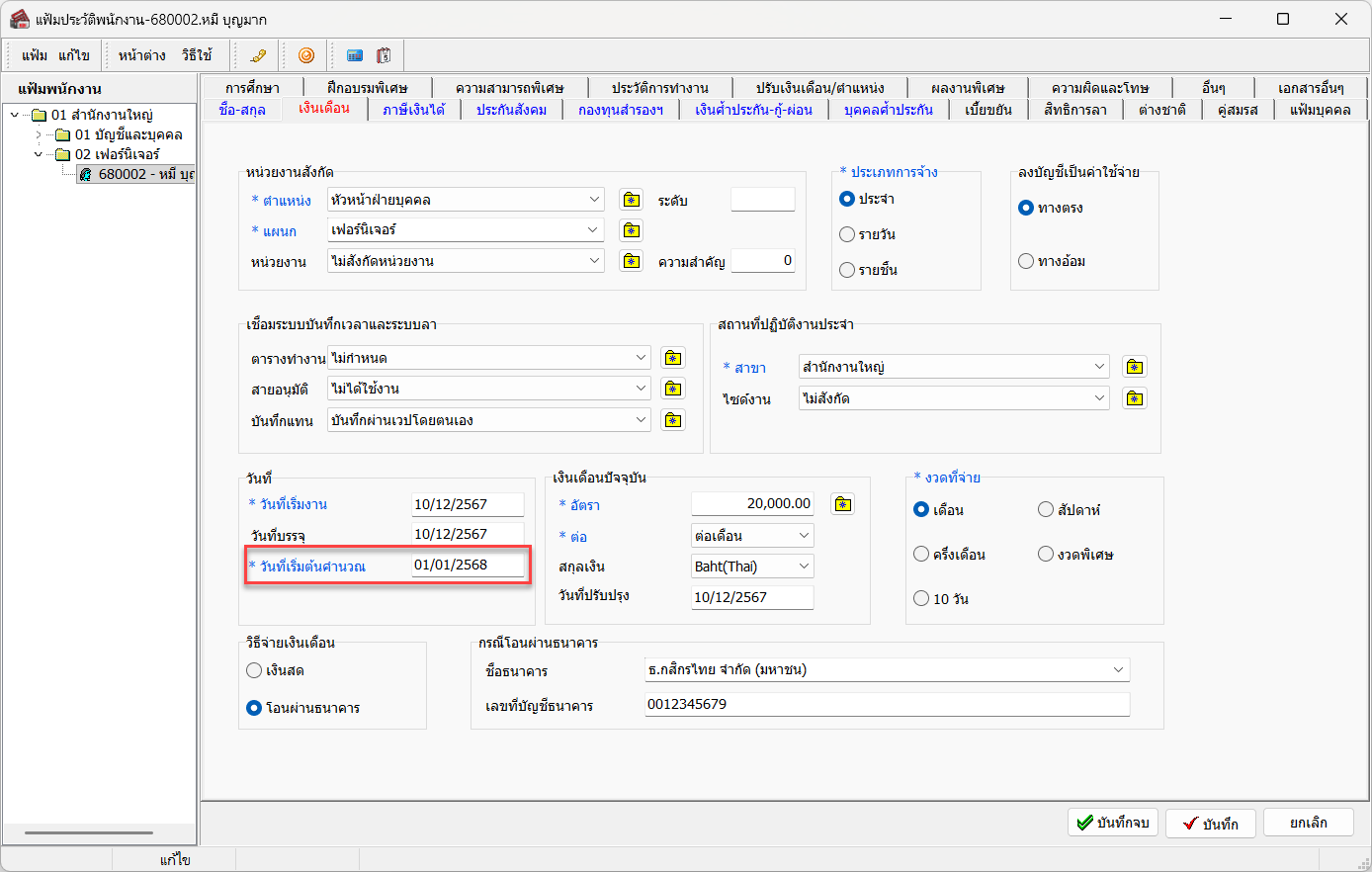Screen dimensions: 1372x872
Task: Open the calendar icon in the toolbar
Action: coord(384,55)
